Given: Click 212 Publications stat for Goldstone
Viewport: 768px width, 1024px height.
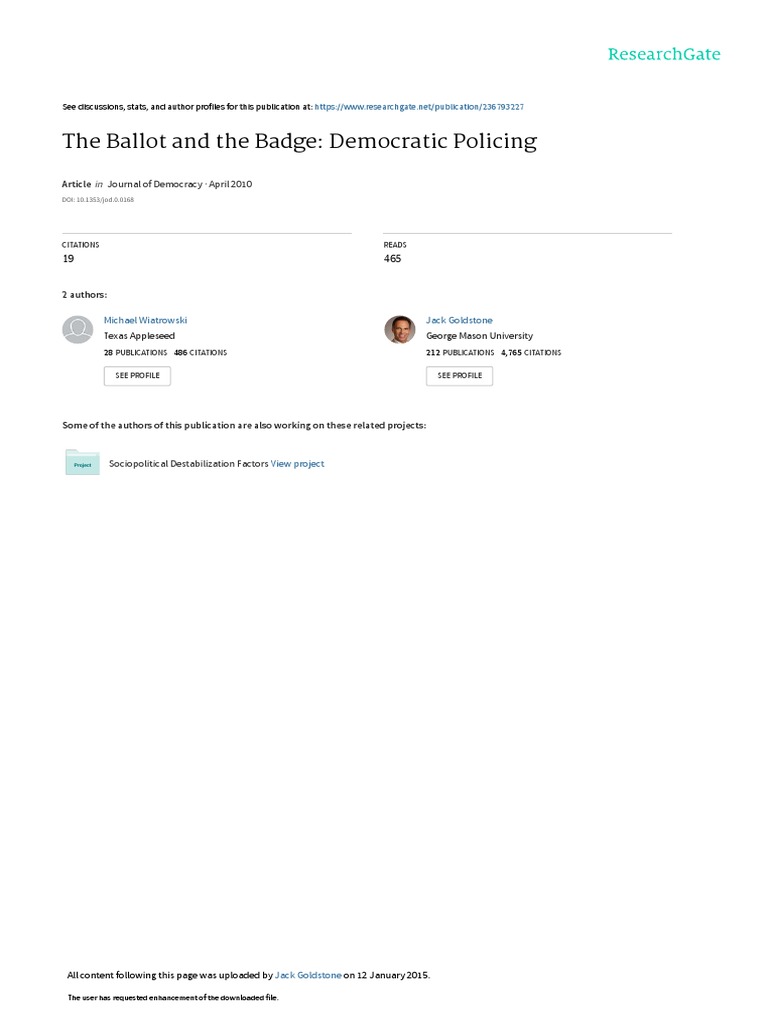Looking at the screenshot, I should point(460,353).
